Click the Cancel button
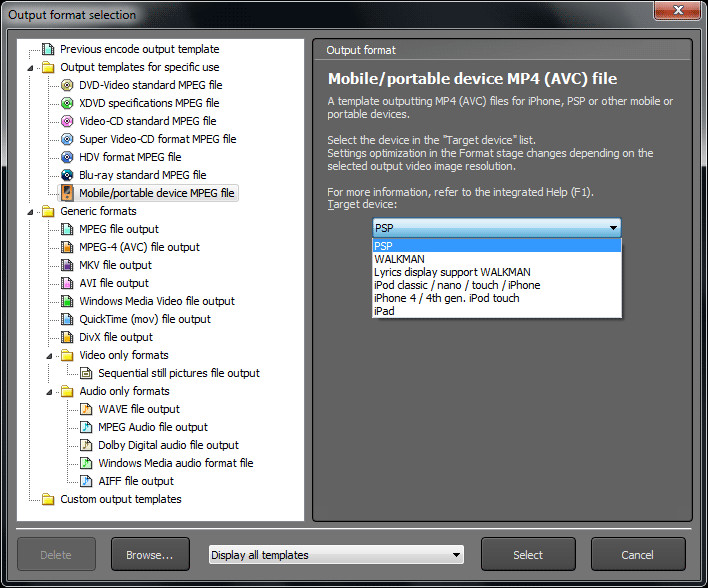 pyautogui.click(x=638, y=554)
